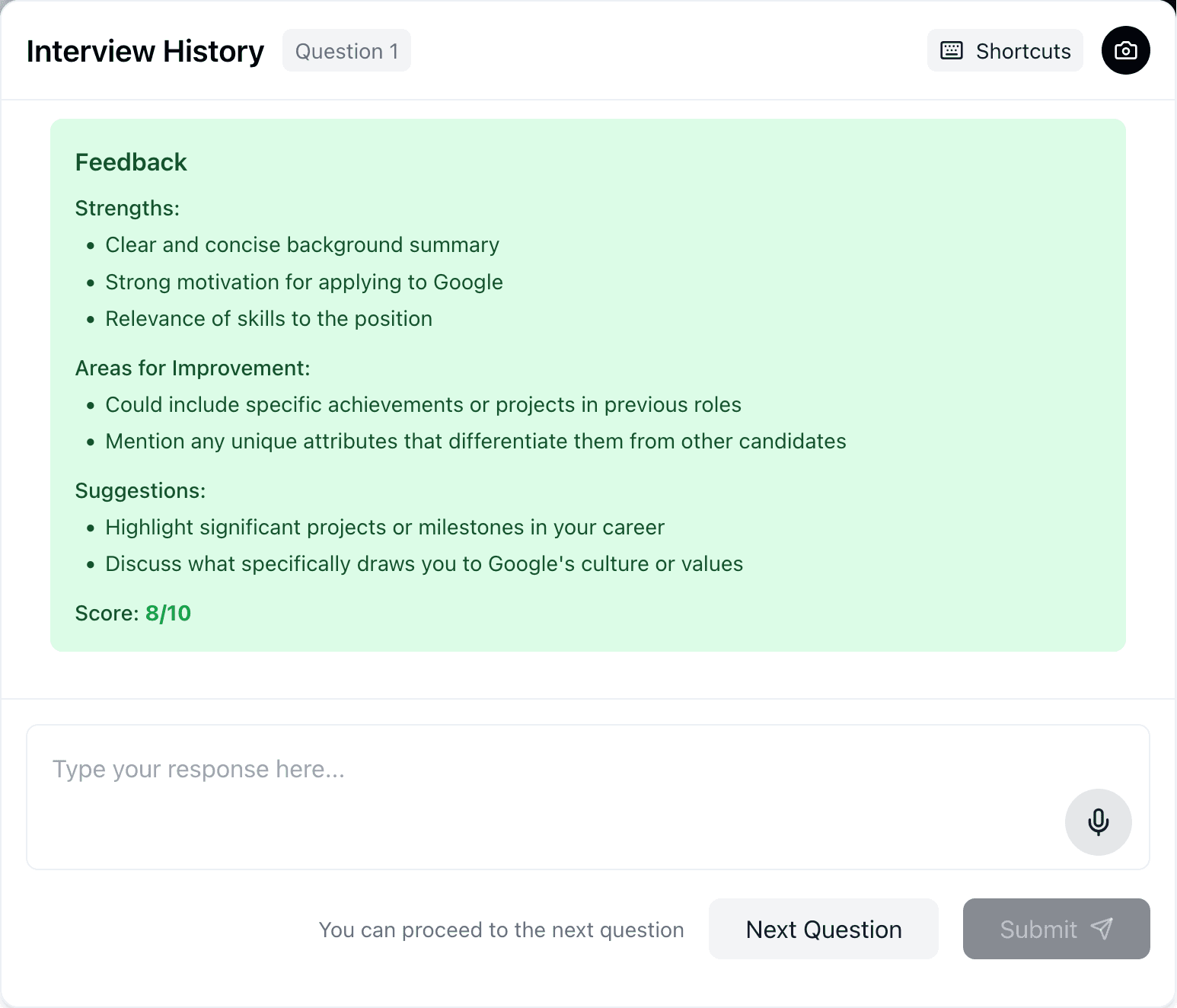Click 'Clear and concise background summary' bullet
Image resolution: width=1177 pixels, height=1008 pixels.
(302, 244)
